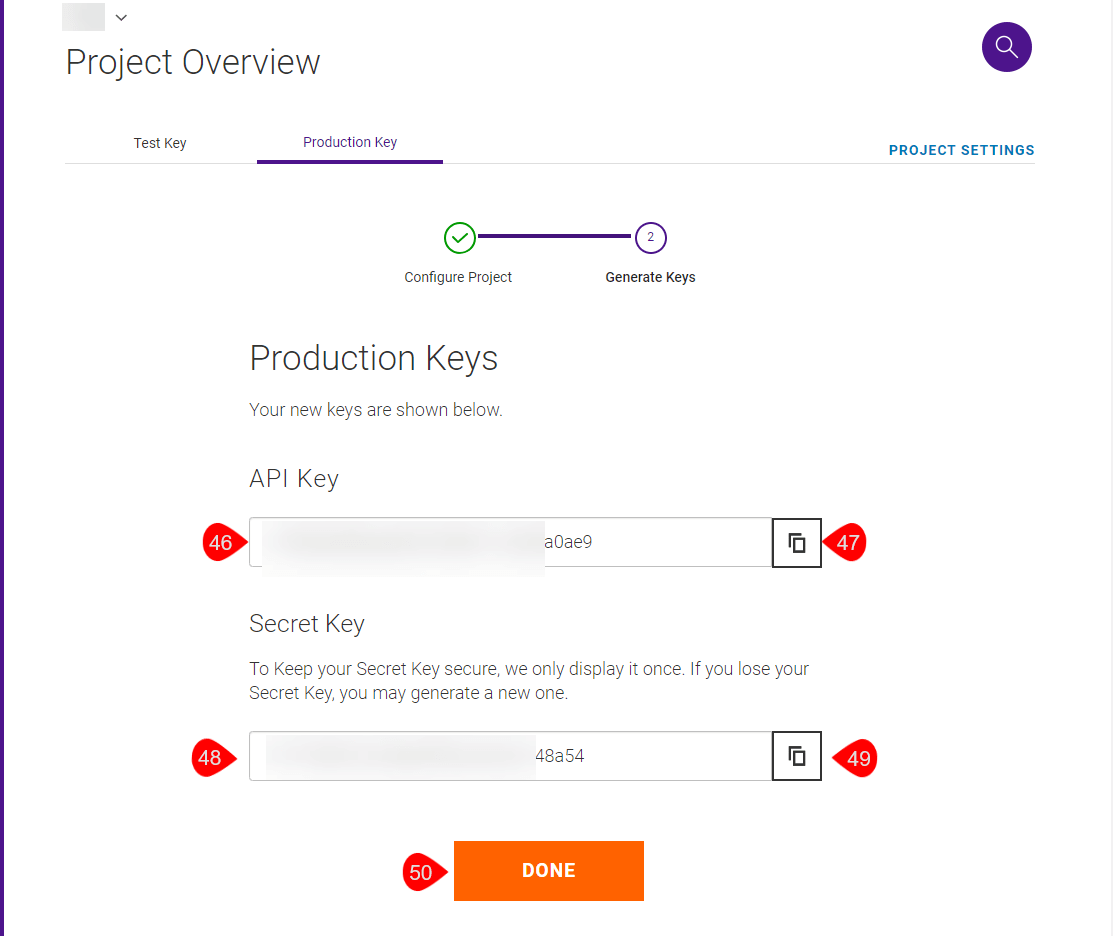Expand the project selector chevron
1113x936 pixels.
coord(121,18)
